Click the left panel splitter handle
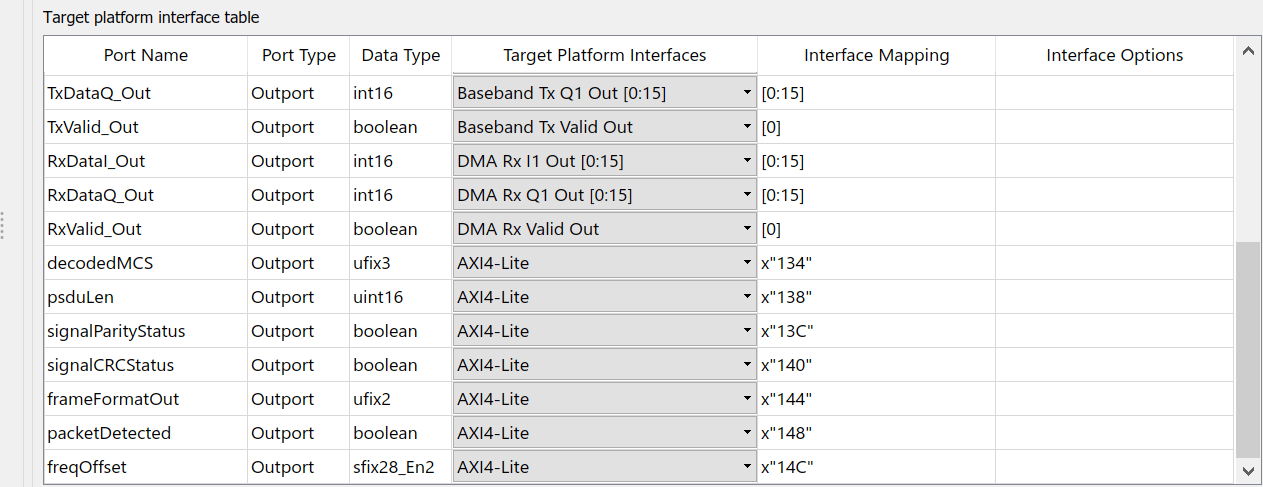 3,226
